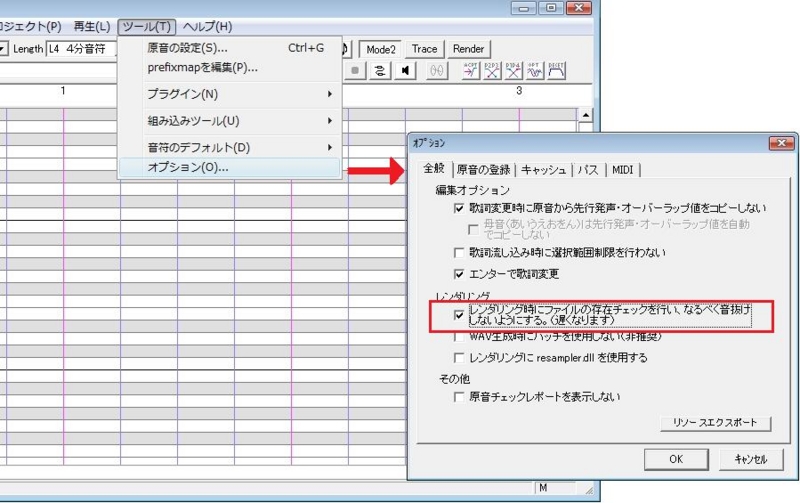Switch to the 原音の登録 tab

(x=483, y=170)
